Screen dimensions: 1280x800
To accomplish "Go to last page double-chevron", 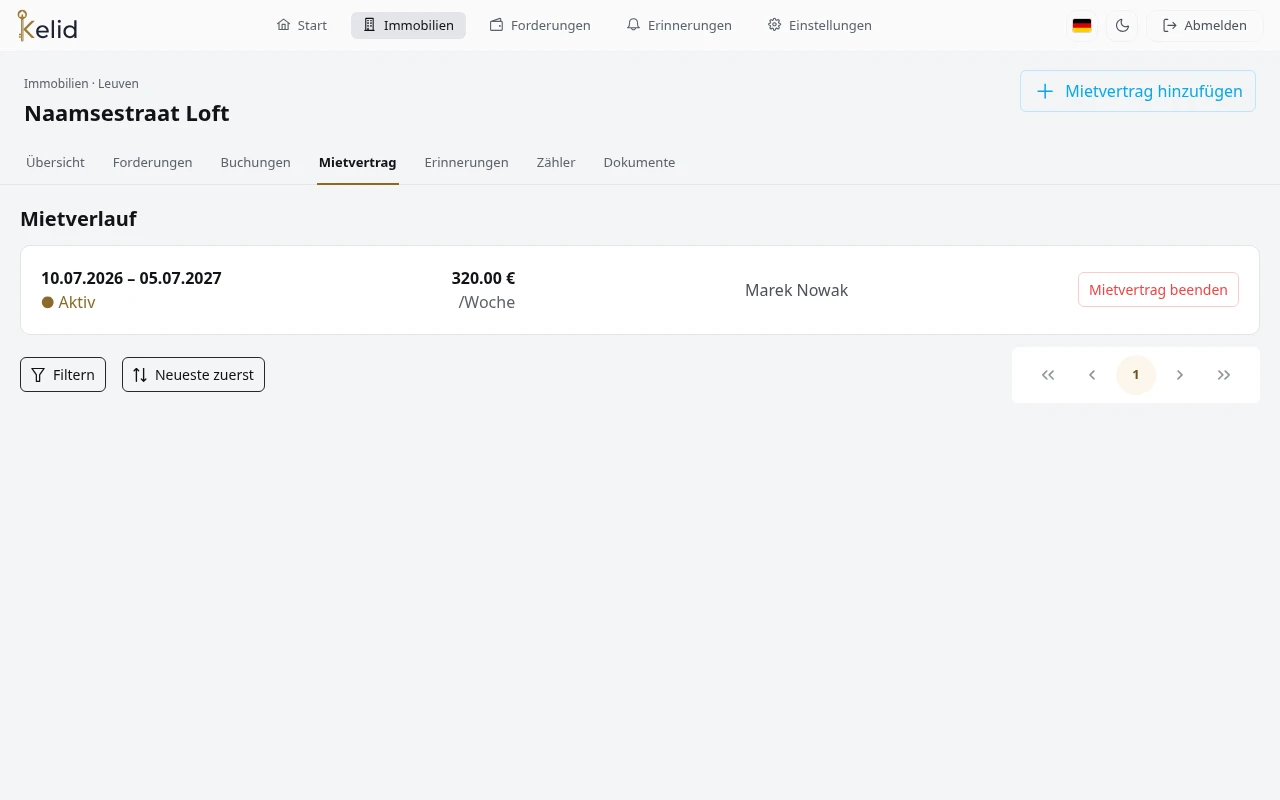I will pos(1224,375).
